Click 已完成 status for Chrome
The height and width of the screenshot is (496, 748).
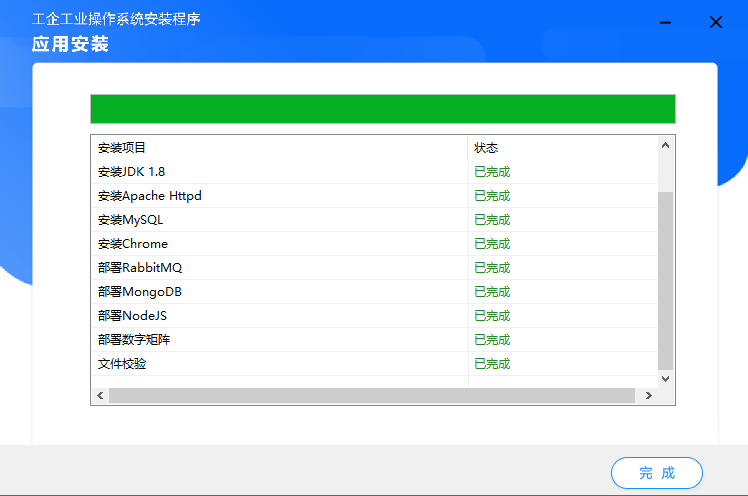[492, 244]
